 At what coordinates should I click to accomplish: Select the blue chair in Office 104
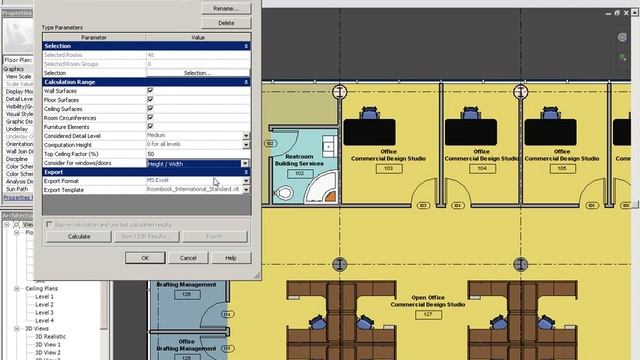click(x=470, y=113)
